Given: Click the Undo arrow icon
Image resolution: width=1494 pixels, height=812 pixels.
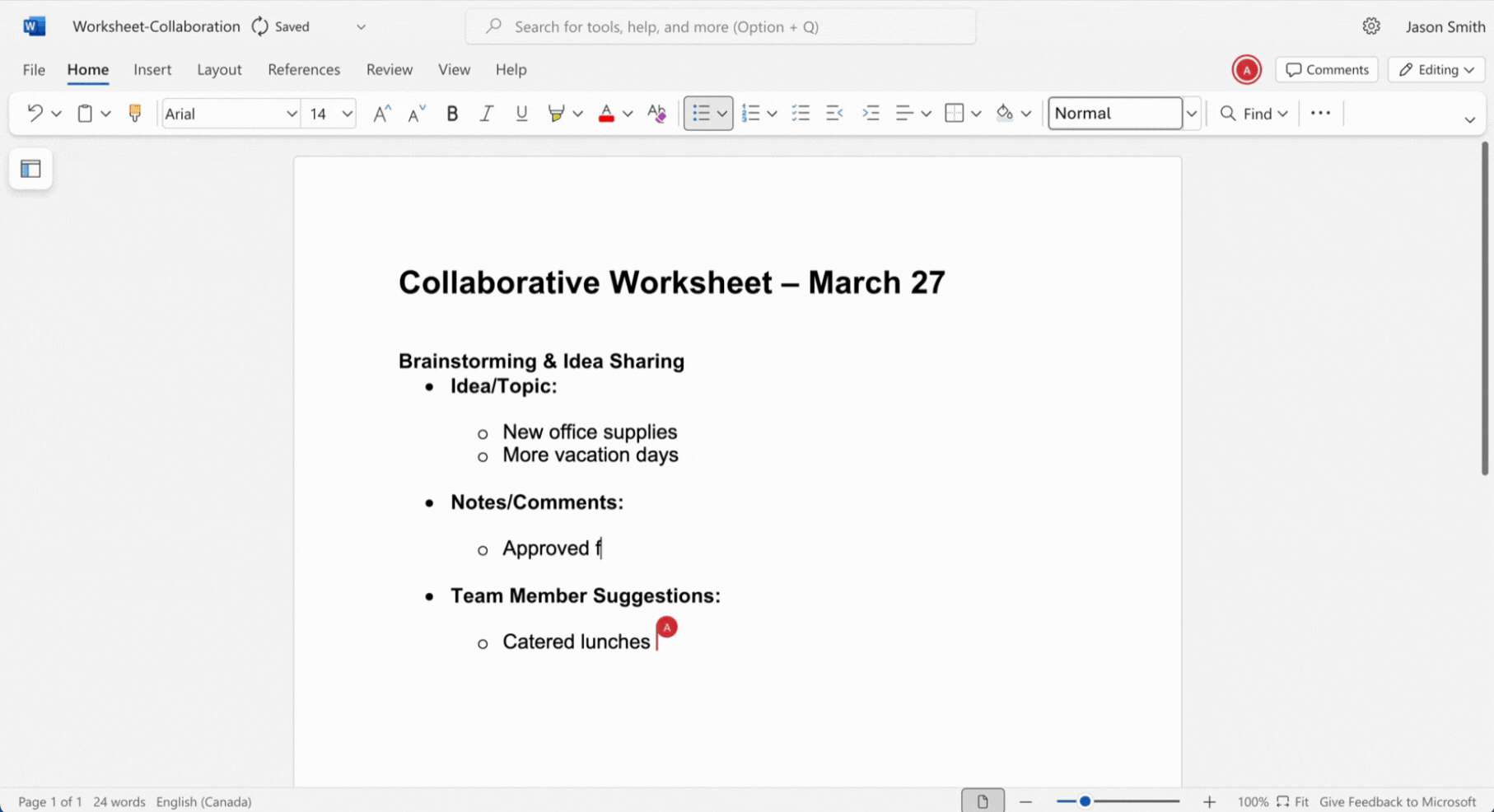Looking at the screenshot, I should click(x=35, y=114).
